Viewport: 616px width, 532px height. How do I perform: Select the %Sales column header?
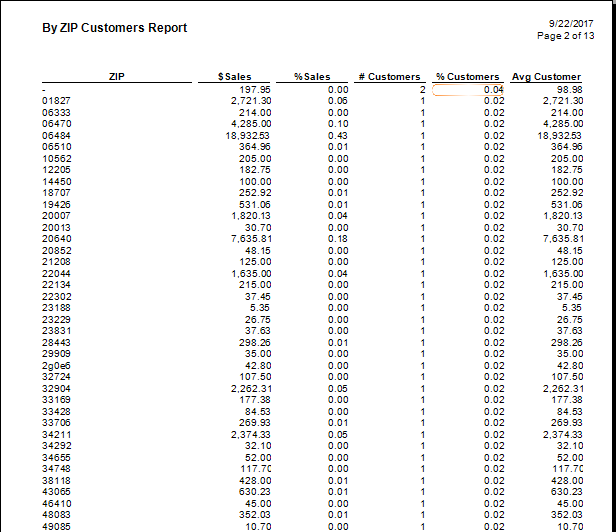312,77
